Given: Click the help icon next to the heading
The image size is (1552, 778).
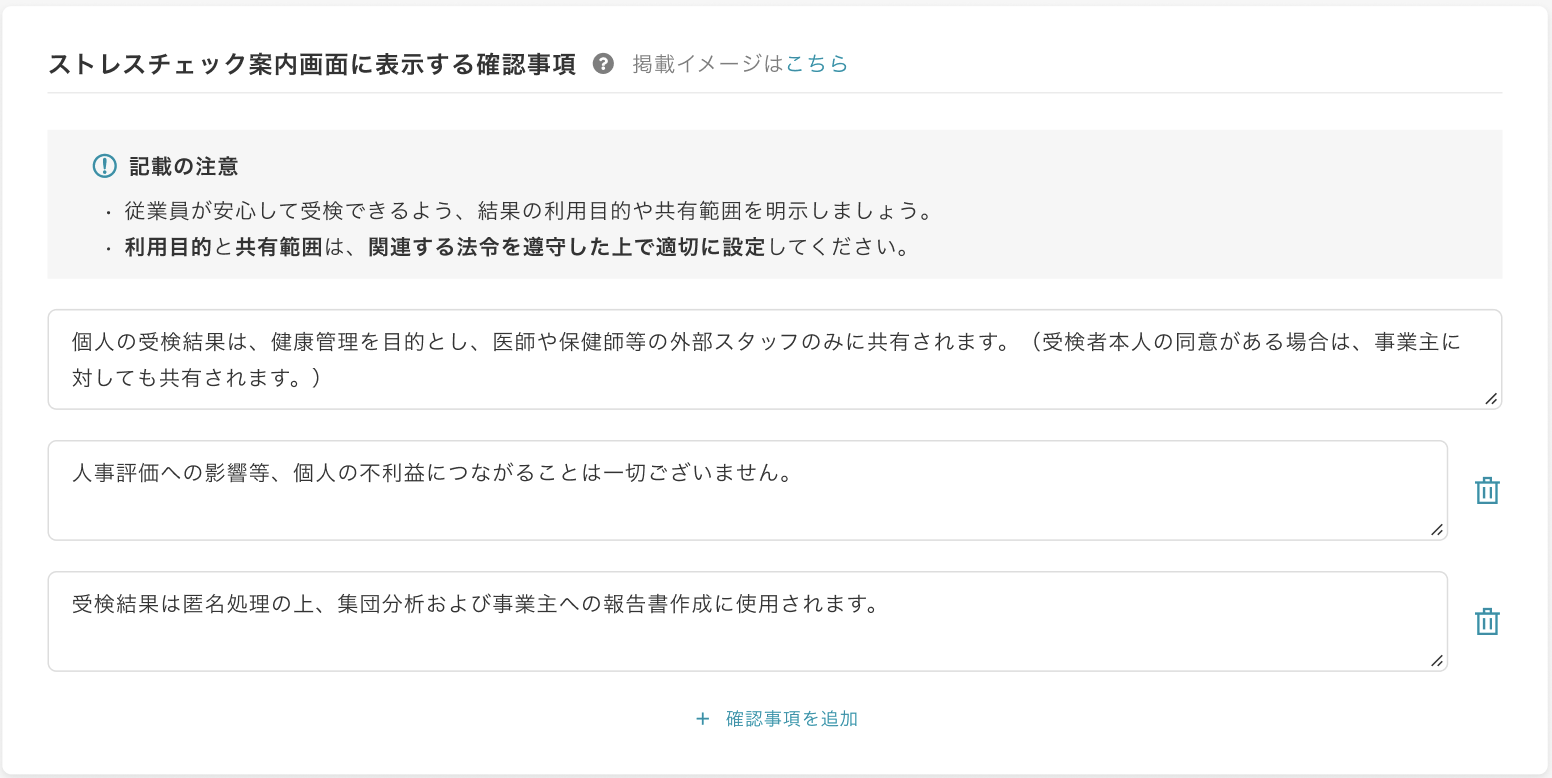Looking at the screenshot, I should [603, 62].
